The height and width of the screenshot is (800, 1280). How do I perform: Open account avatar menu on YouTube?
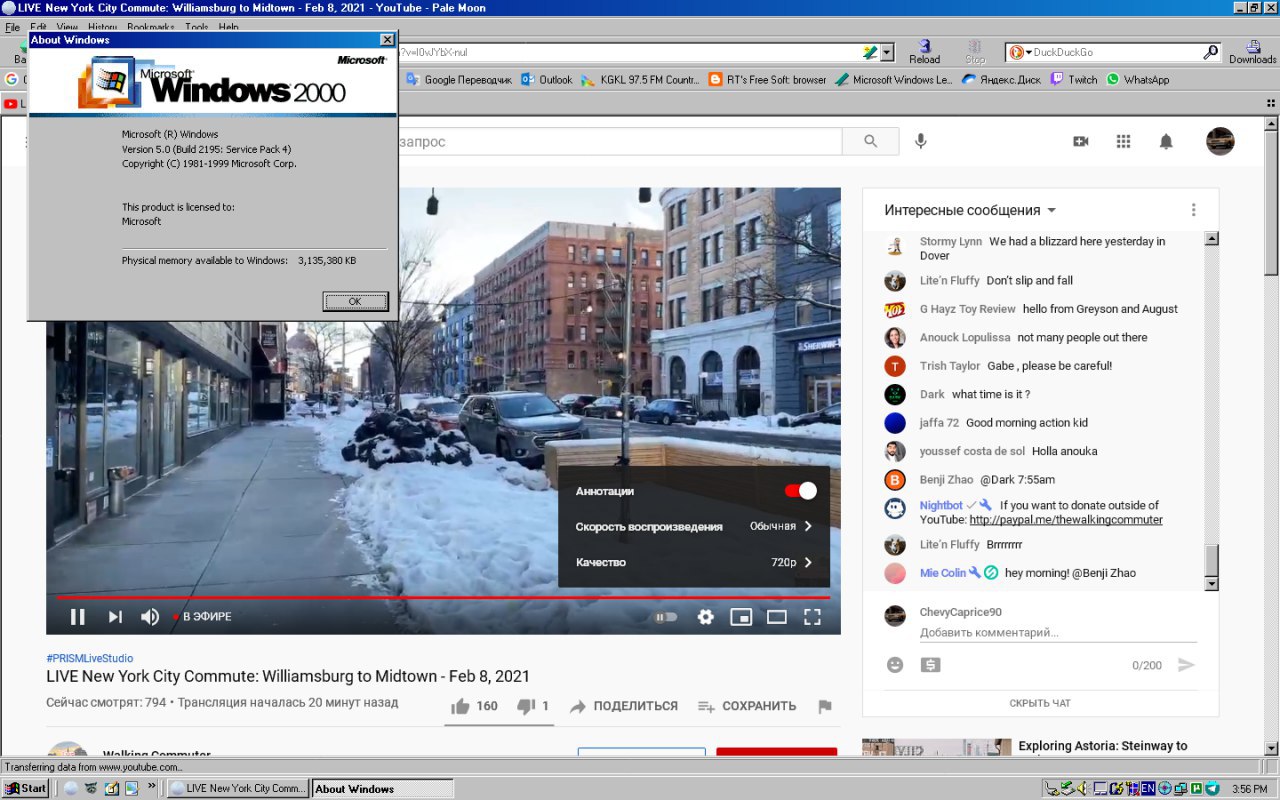(x=1220, y=142)
